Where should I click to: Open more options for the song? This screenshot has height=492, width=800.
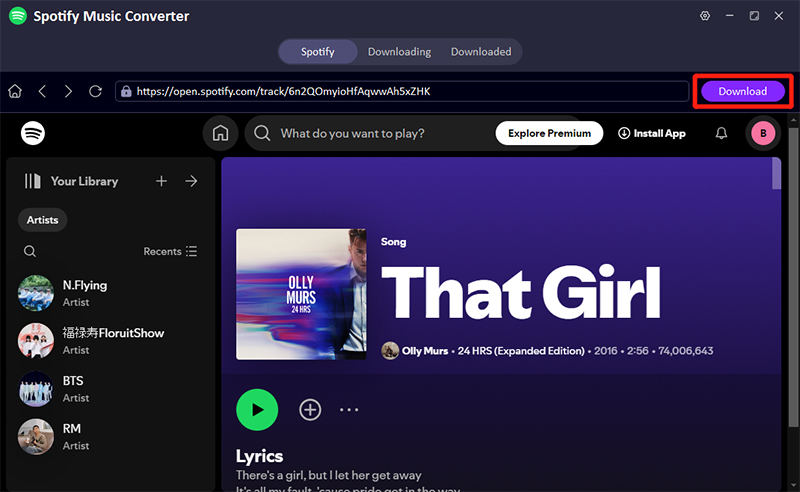(x=348, y=409)
